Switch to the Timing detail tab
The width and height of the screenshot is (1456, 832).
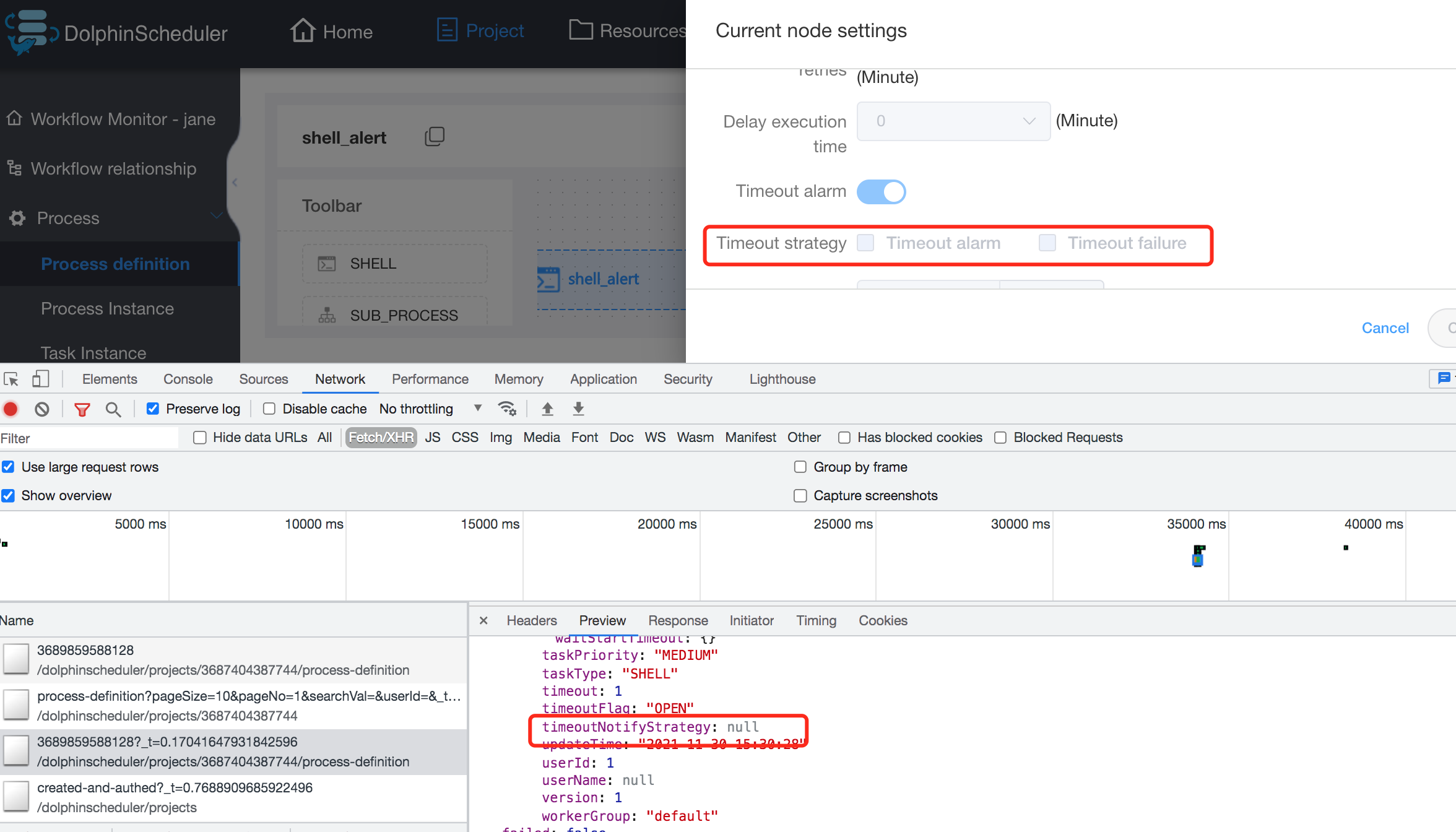tap(816, 620)
